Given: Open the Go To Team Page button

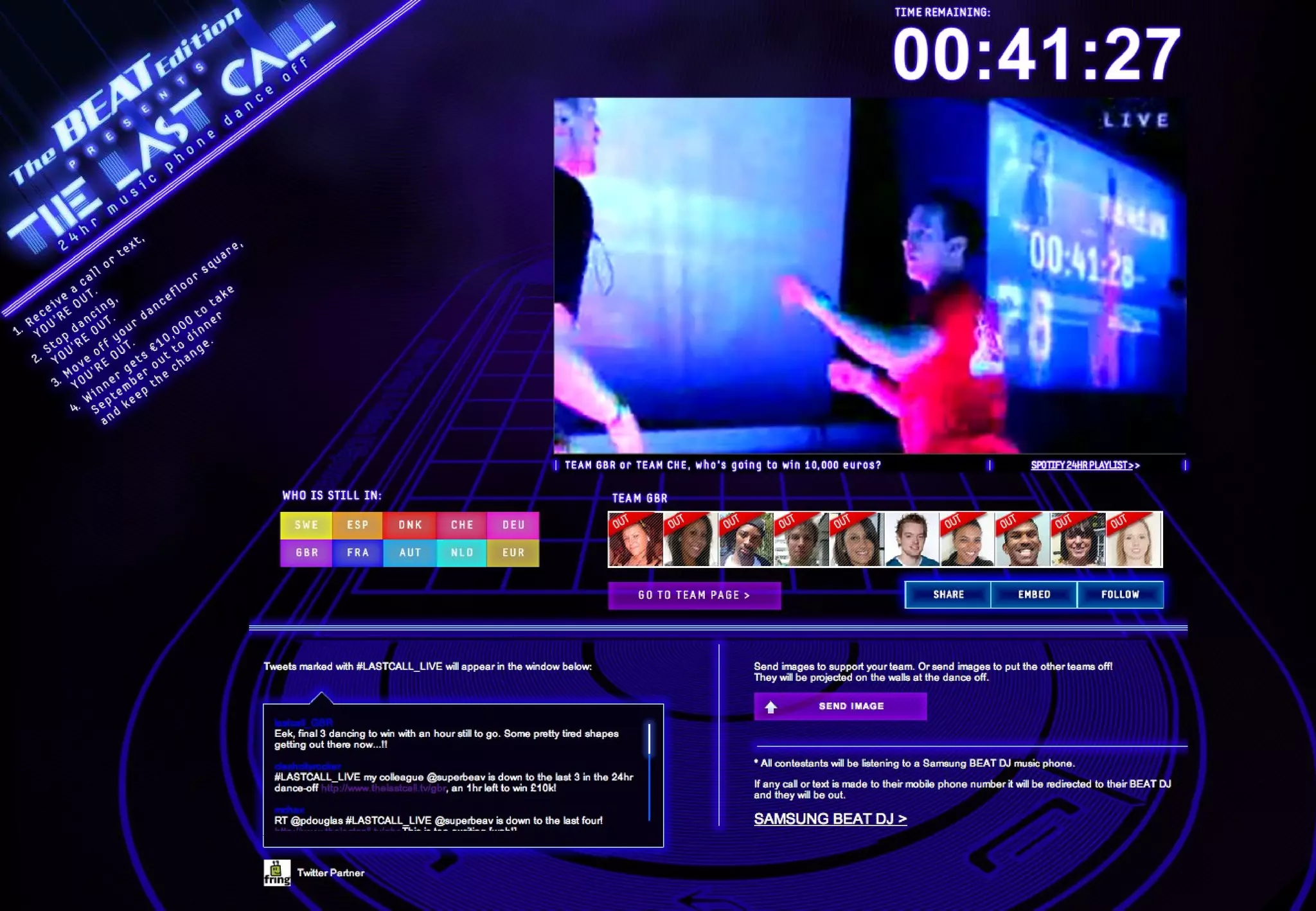Looking at the screenshot, I should pos(694,595).
